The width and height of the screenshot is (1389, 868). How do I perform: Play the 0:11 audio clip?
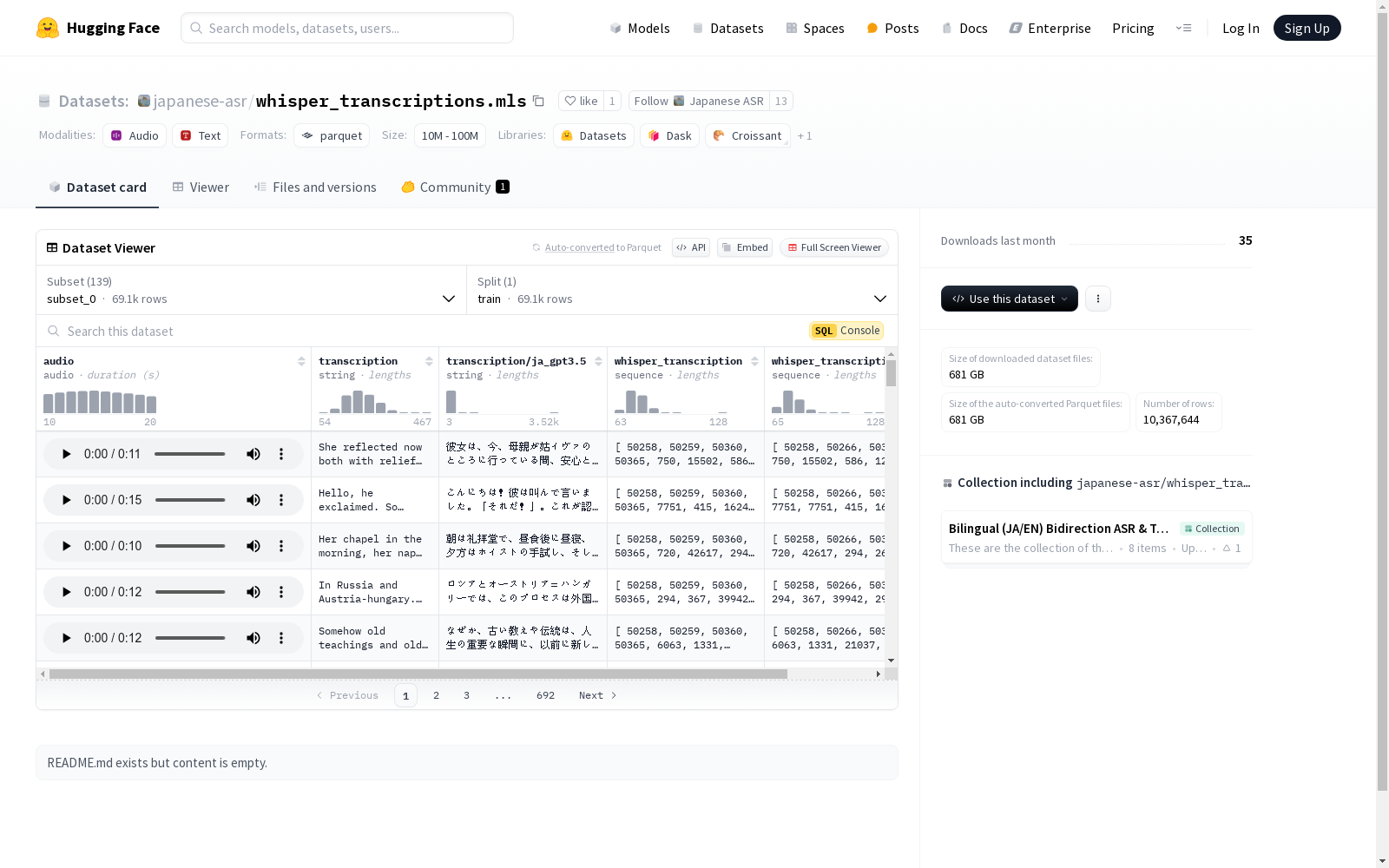click(x=66, y=454)
